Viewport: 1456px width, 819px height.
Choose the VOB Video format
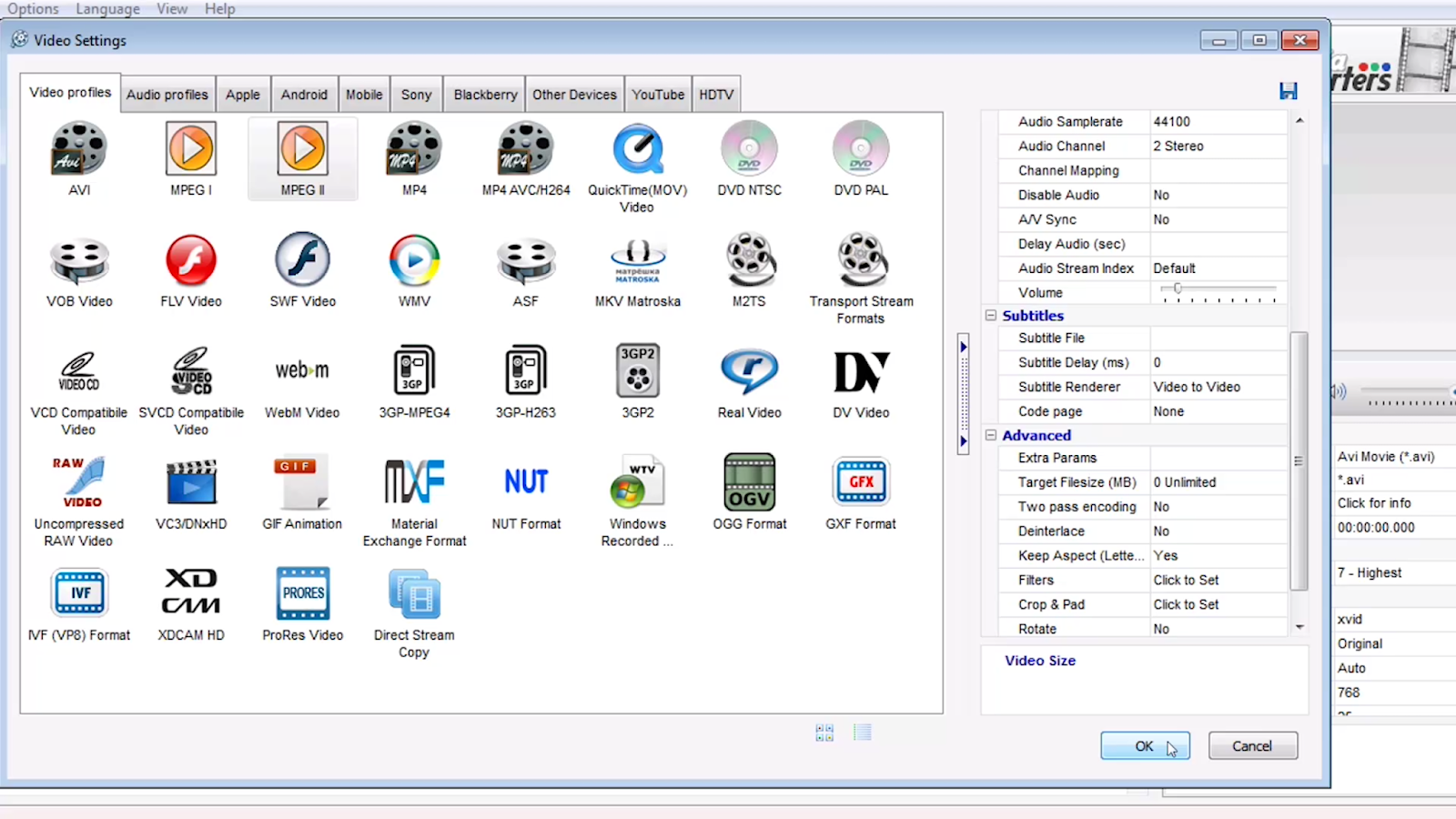[x=79, y=270]
